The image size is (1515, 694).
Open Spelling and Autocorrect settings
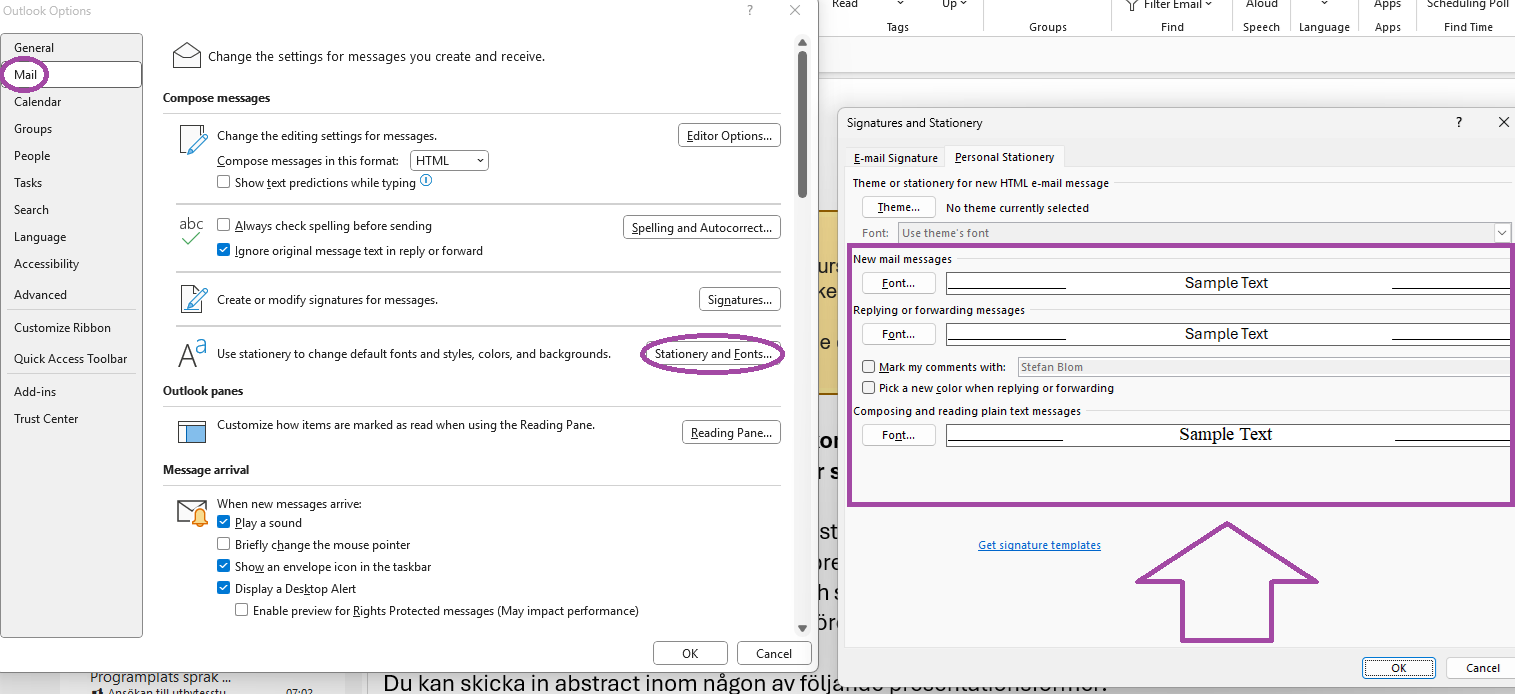point(701,228)
